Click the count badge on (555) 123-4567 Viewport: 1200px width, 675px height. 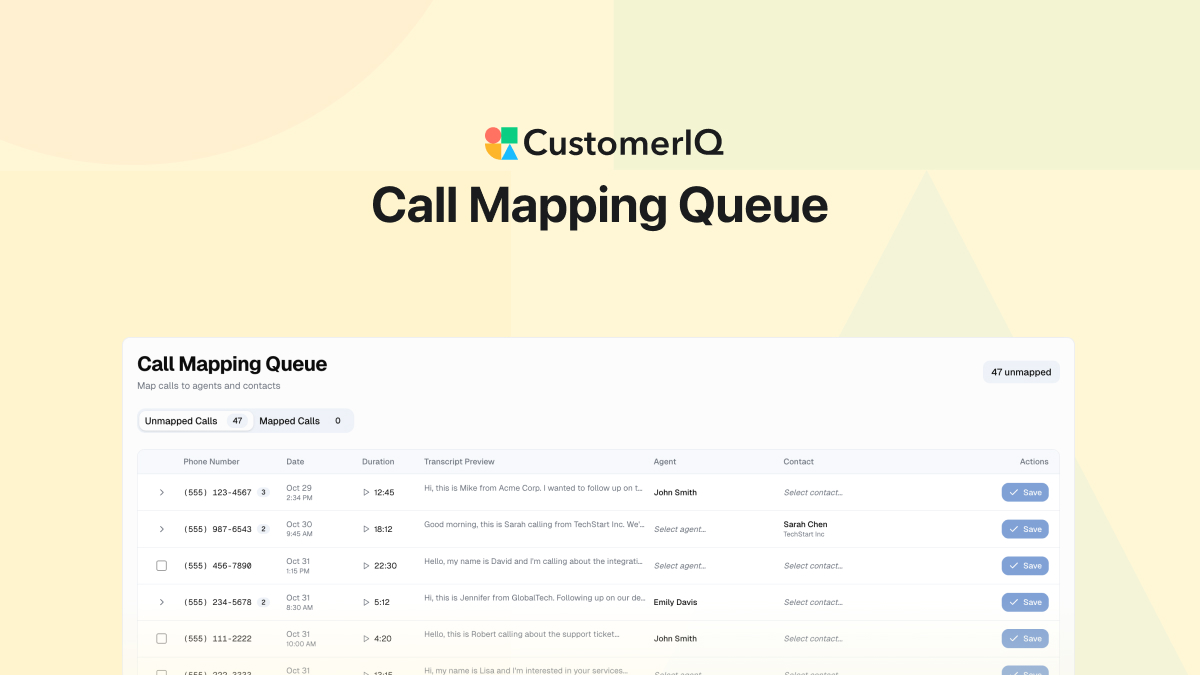tap(263, 492)
